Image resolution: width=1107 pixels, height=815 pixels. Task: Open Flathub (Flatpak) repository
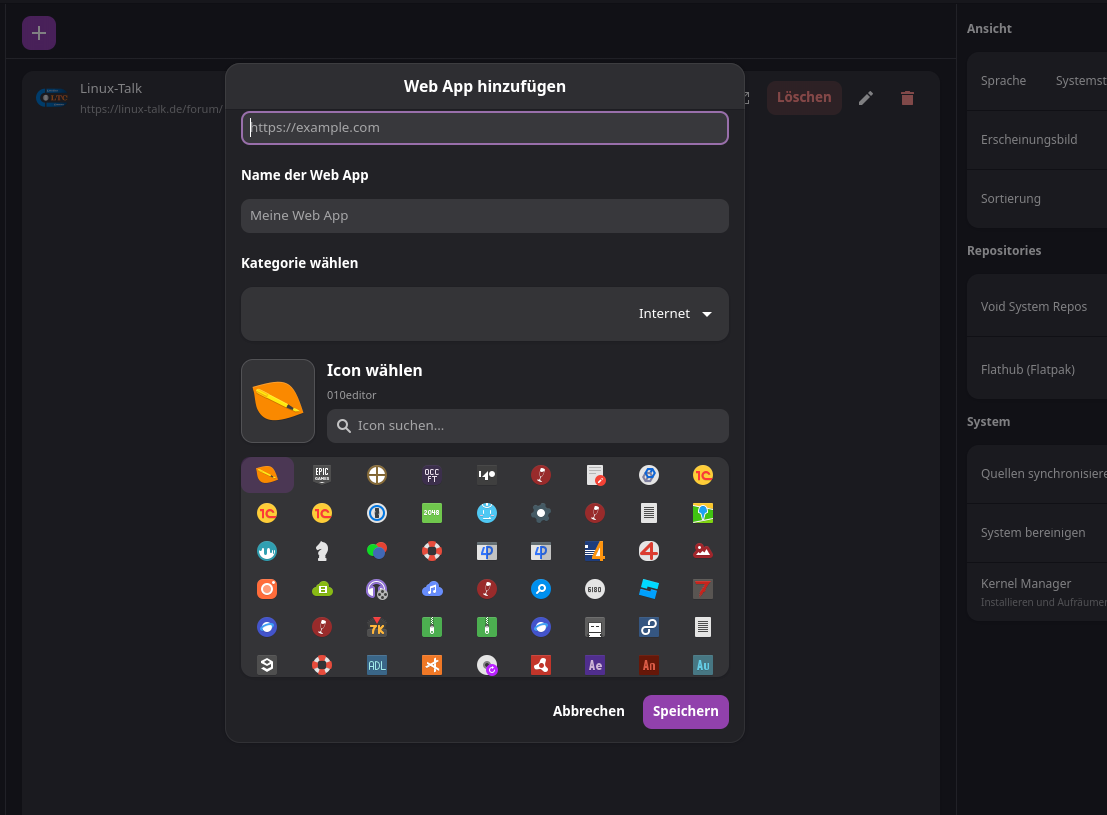pos(1038,369)
